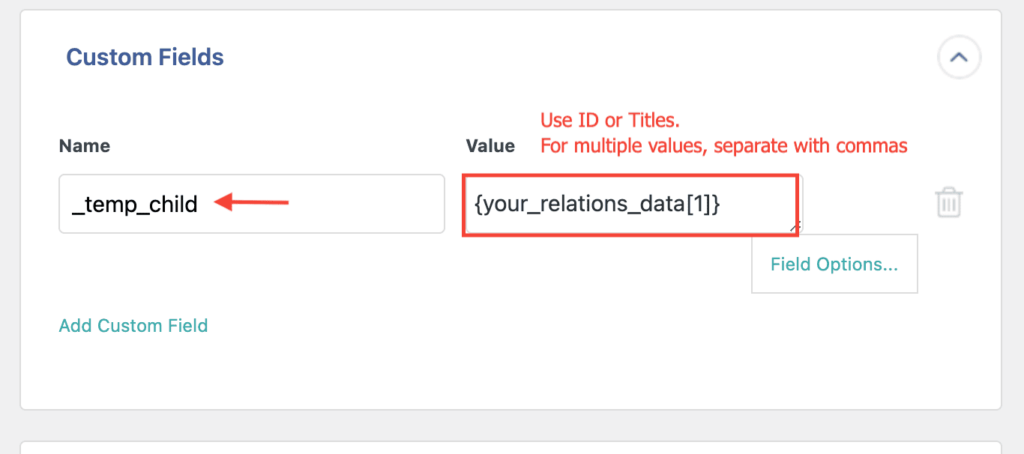
Task: Collapse the Custom Fields panel chevron
Action: 959,58
